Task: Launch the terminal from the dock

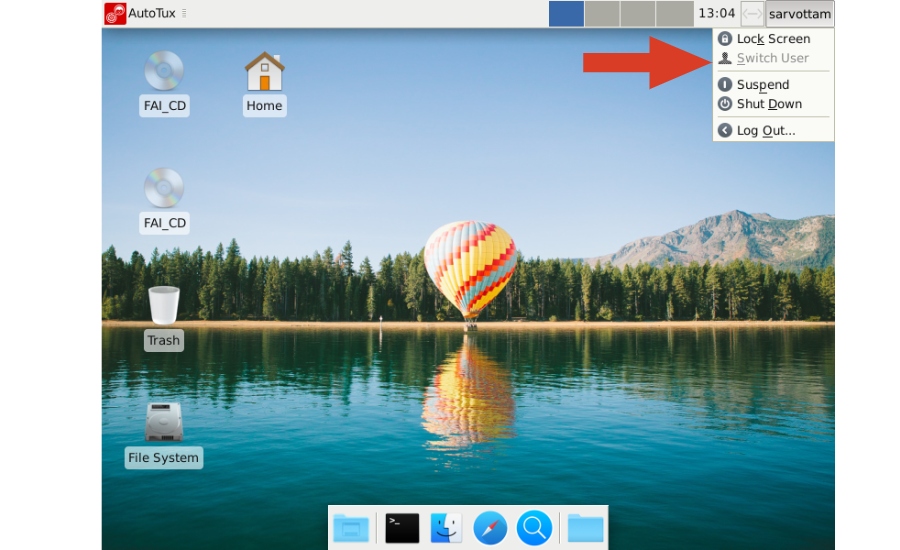Action: click(x=402, y=528)
